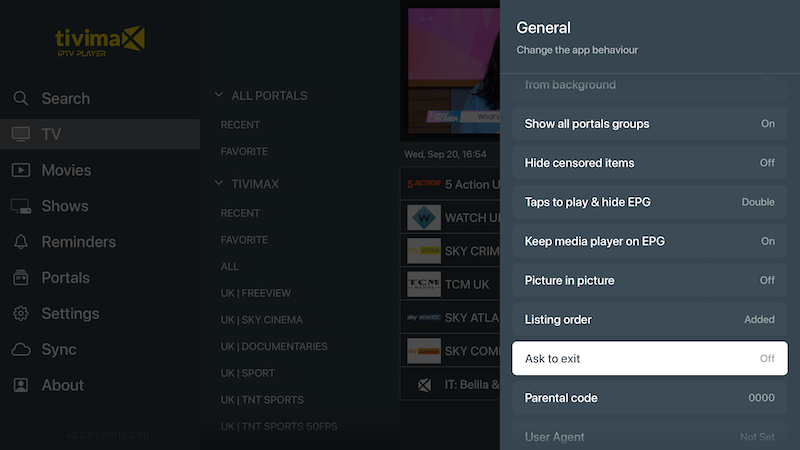
Task: Open Movies via its play icon
Action: click(x=21, y=170)
